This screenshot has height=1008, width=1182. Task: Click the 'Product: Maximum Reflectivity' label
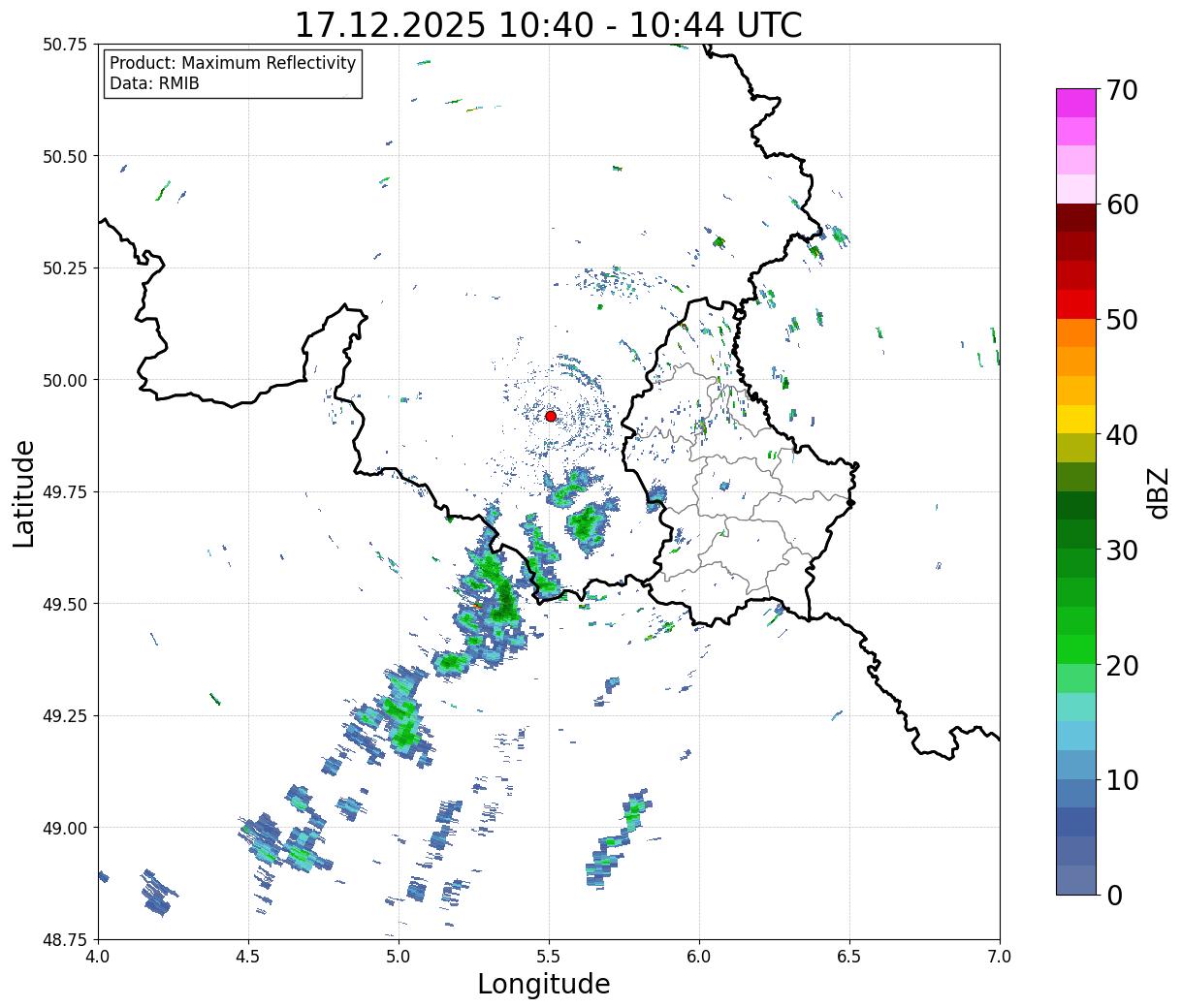tap(233, 63)
